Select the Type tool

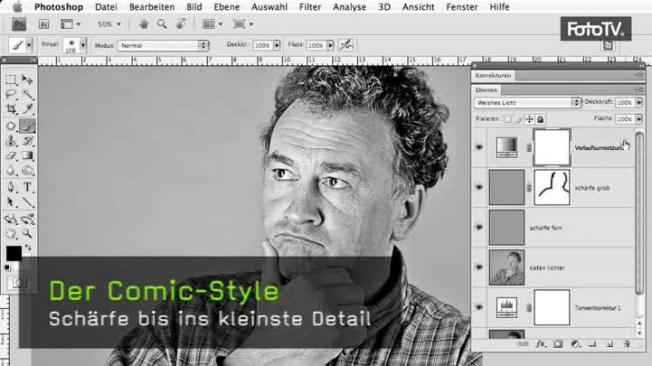27,187
